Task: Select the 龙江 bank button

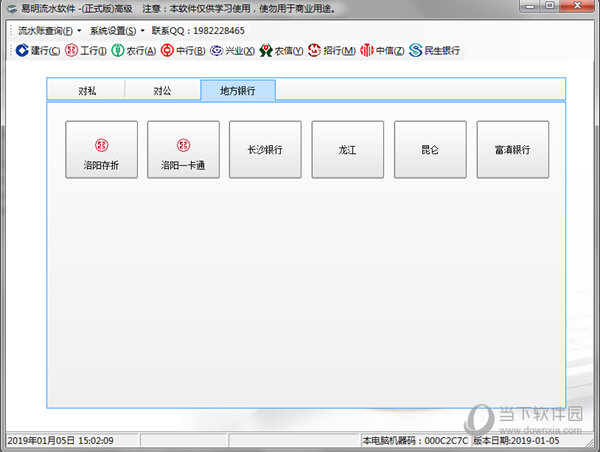Action: (x=347, y=150)
